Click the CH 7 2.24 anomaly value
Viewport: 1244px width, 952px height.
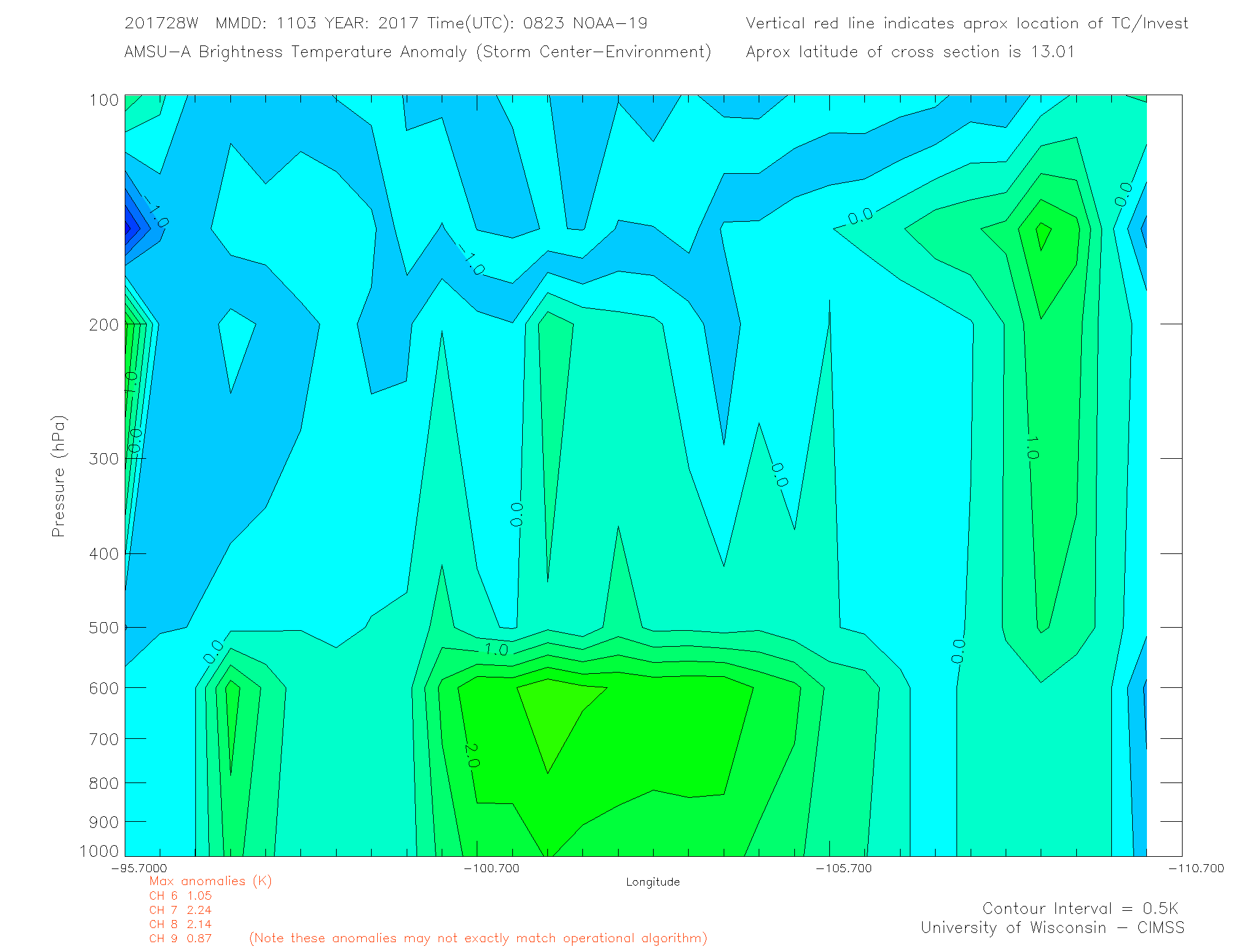pos(180,910)
